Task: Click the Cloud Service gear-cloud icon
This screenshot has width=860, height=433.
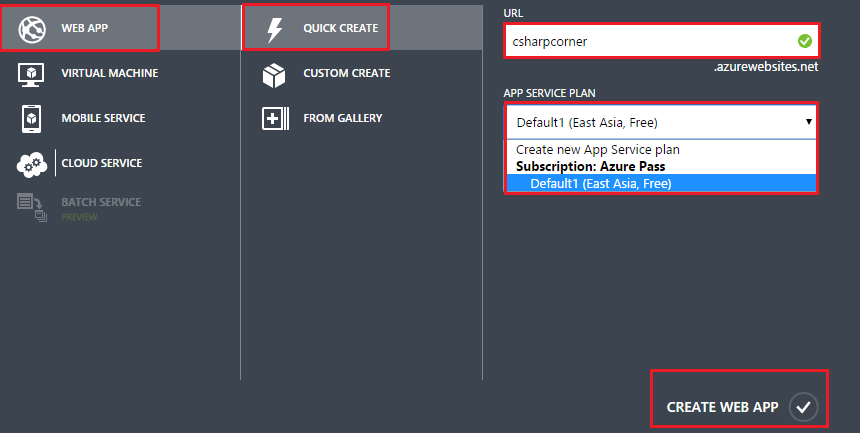Action: [30, 163]
